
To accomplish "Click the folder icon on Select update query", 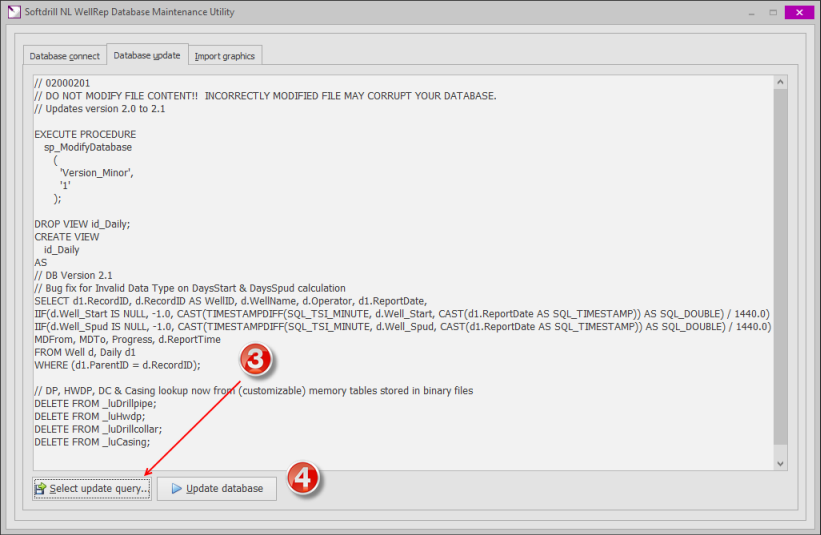I will (x=41, y=489).
